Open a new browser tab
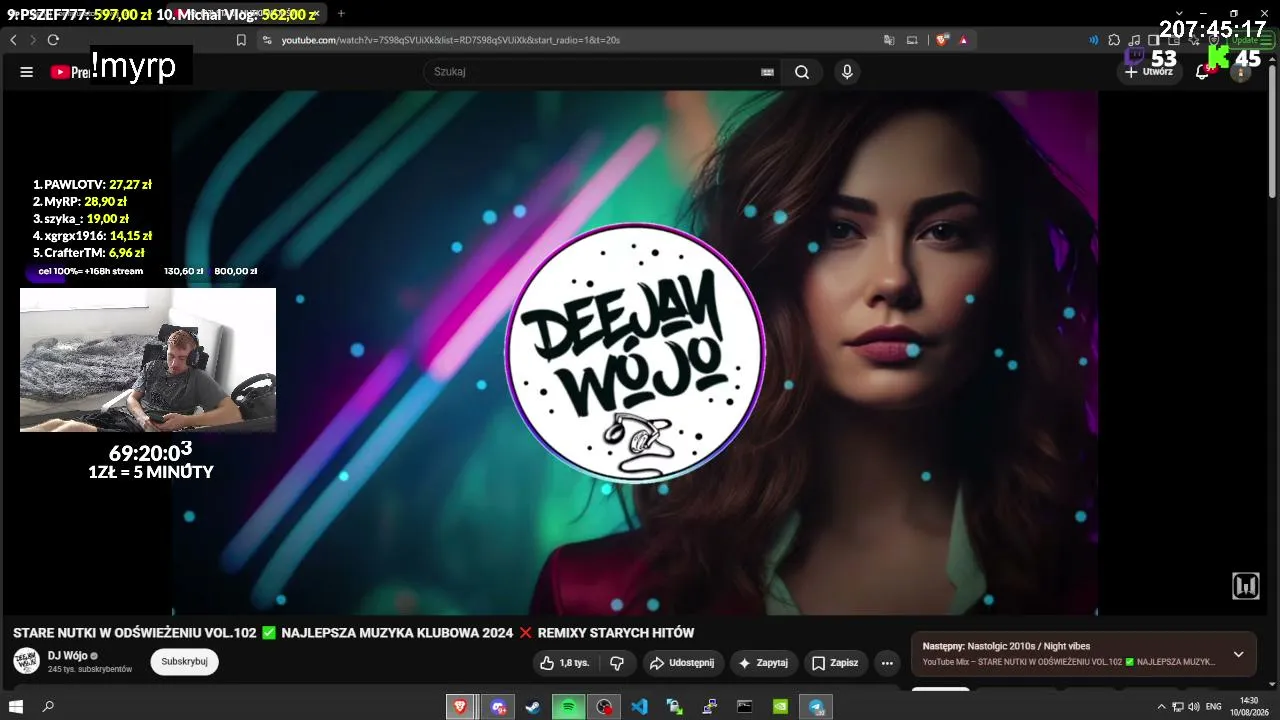Image resolution: width=1280 pixels, height=720 pixels. [341, 13]
